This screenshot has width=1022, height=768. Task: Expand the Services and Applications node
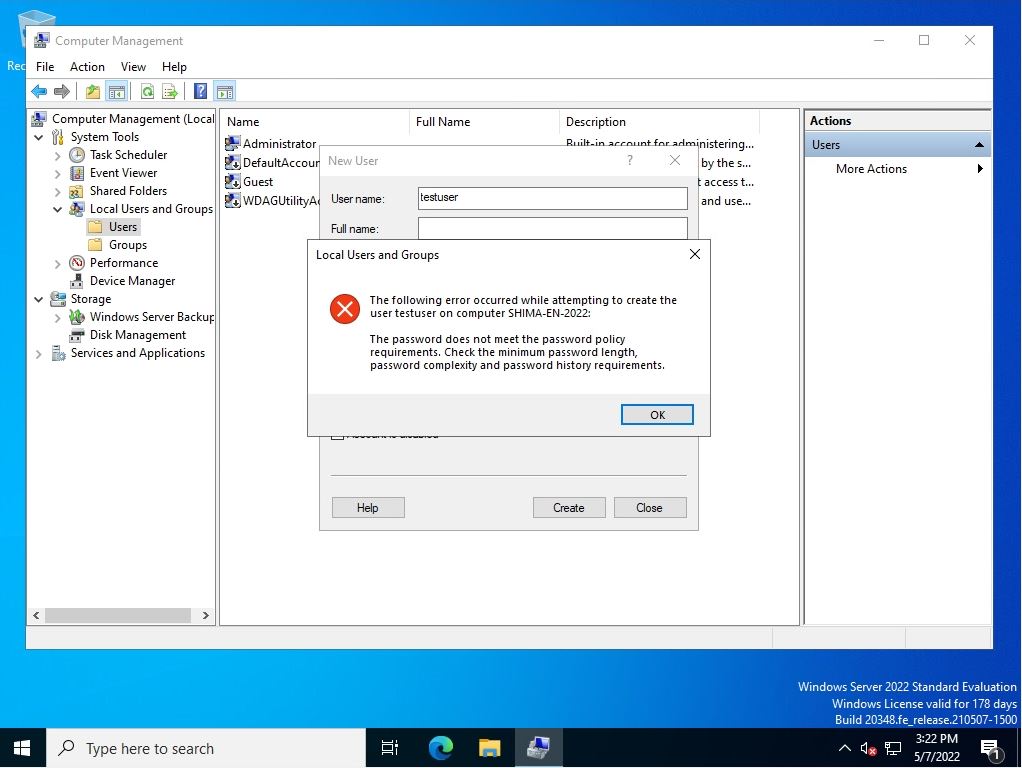[39, 353]
